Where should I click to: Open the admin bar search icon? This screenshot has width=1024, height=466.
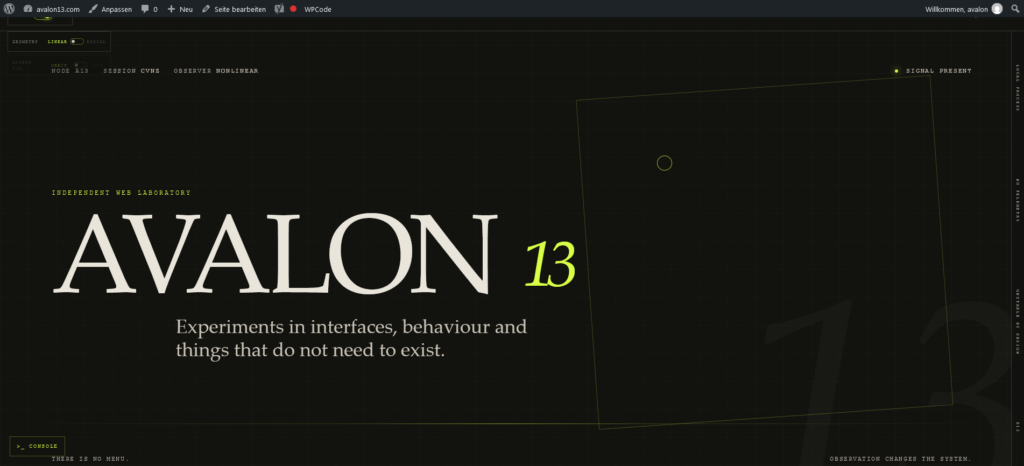pyautogui.click(x=1015, y=9)
